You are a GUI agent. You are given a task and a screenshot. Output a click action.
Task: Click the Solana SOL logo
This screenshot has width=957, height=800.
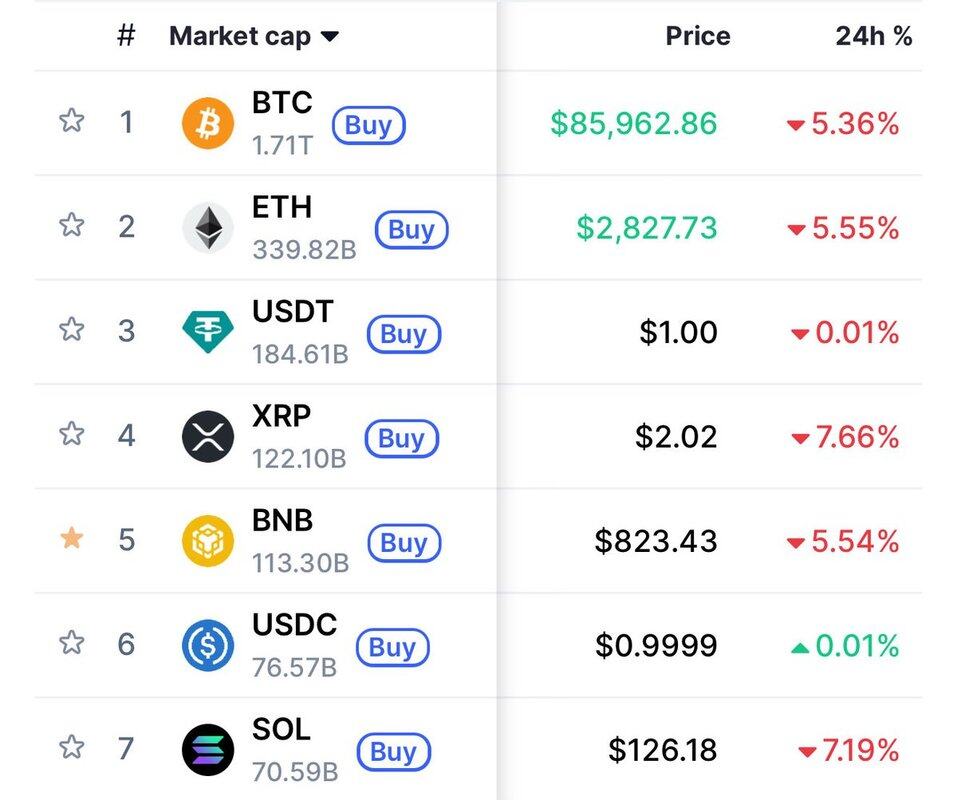point(208,750)
